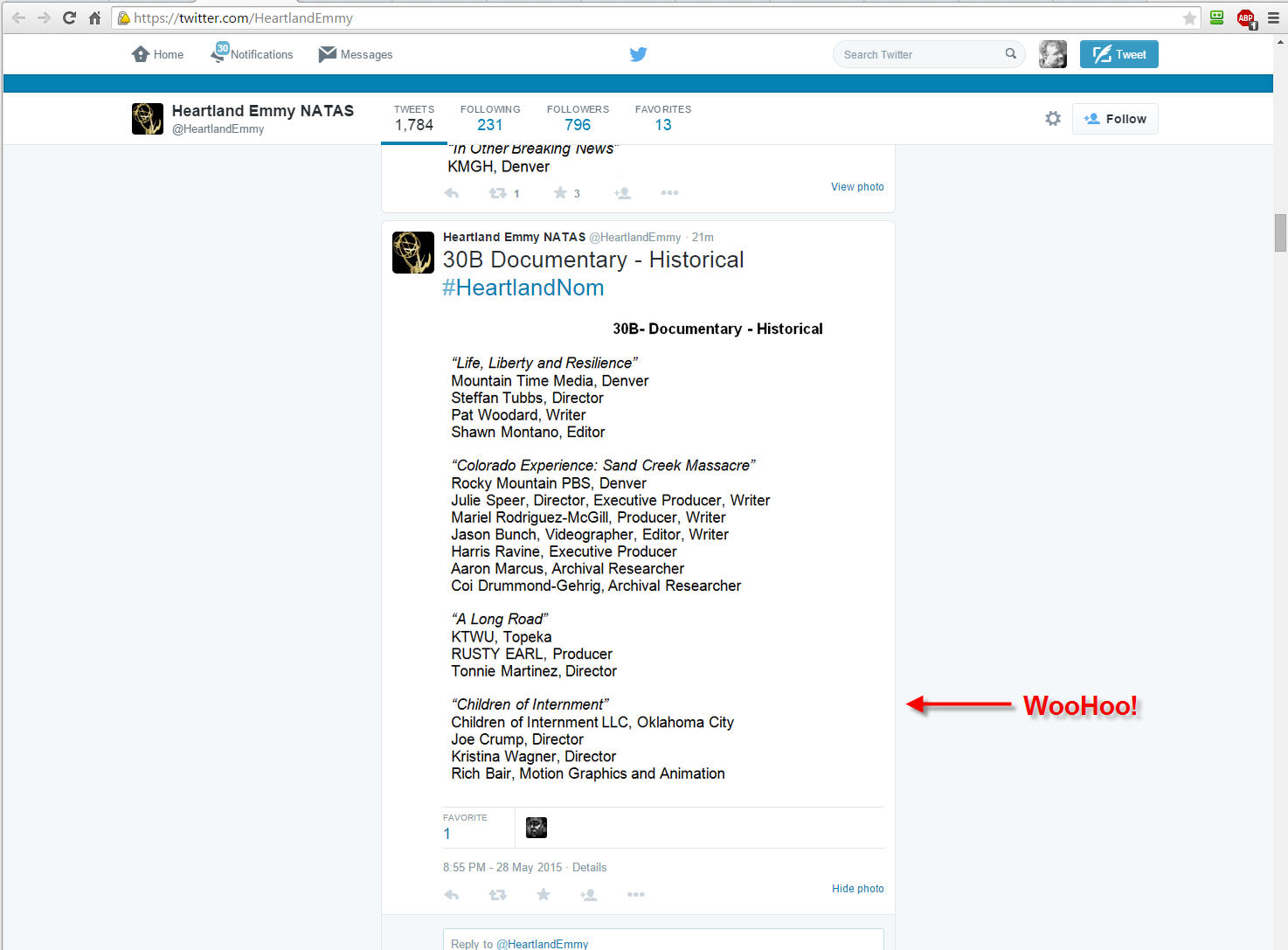
Task: Open avatar of user who favorited
Action: coord(537,828)
